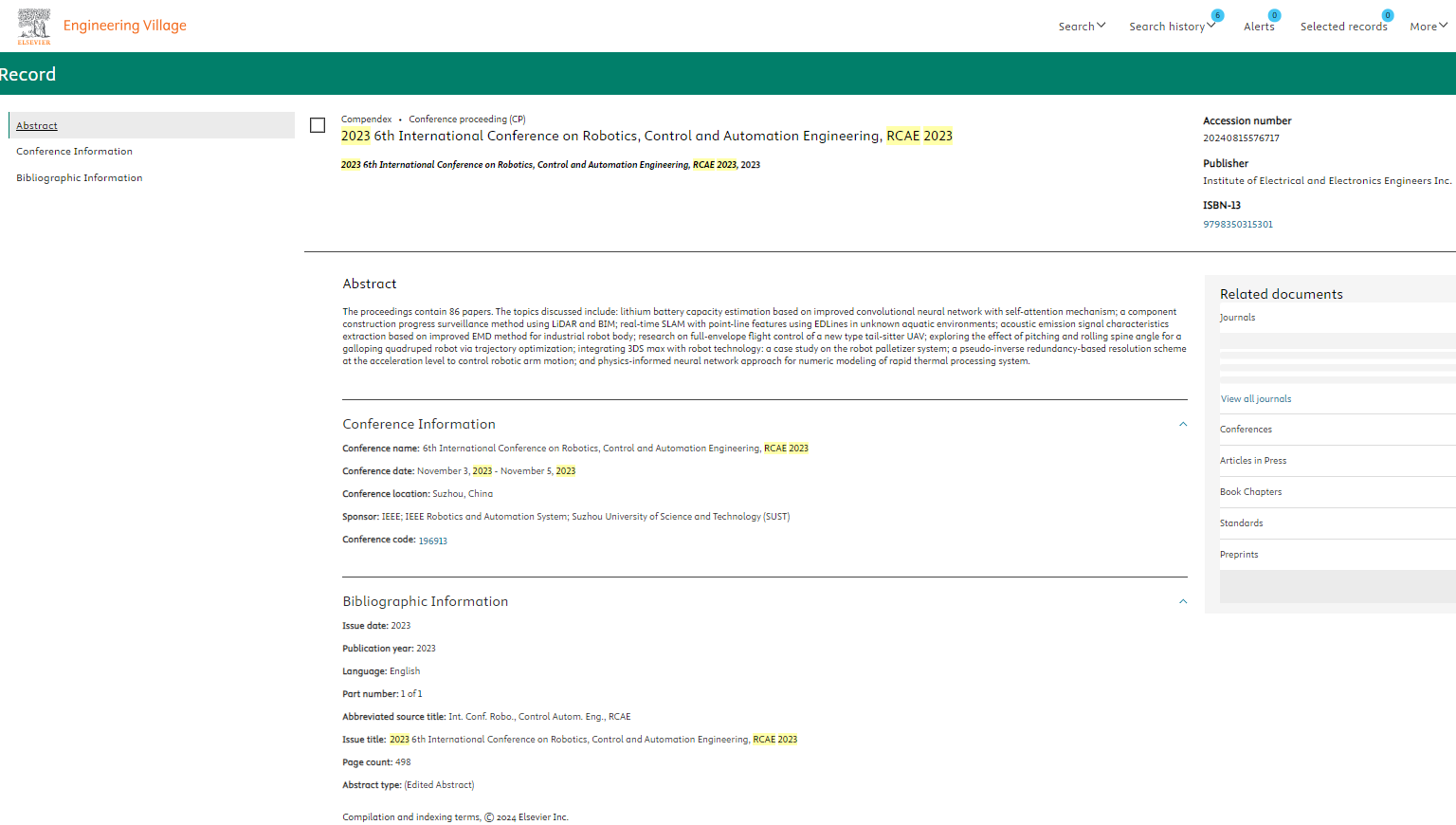Click the Sponsor line with IEEE

tap(566, 517)
